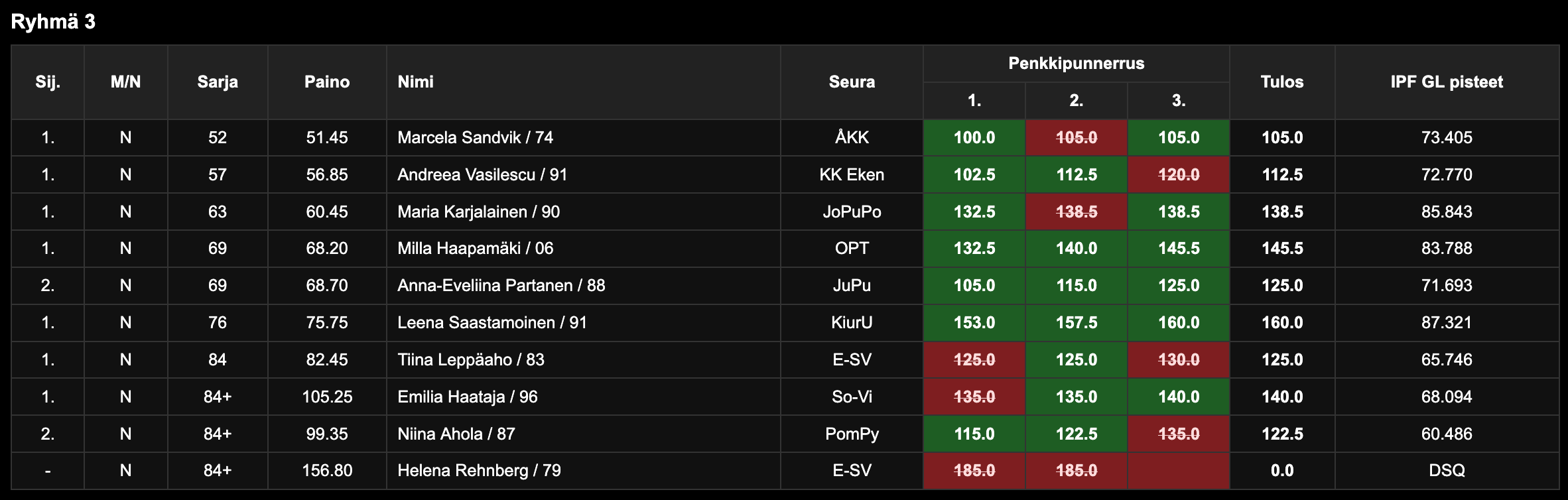Click the Penkkipunnerrus header
The image size is (1568, 500).
pyautogui.click(x=1076, y=64)
